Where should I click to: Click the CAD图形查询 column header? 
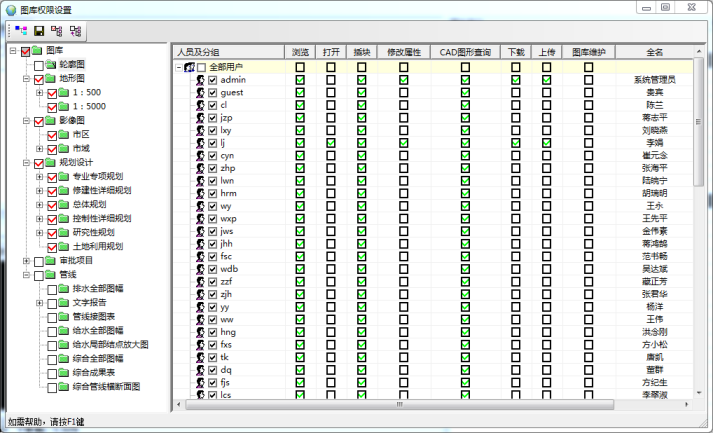(465, 51)
